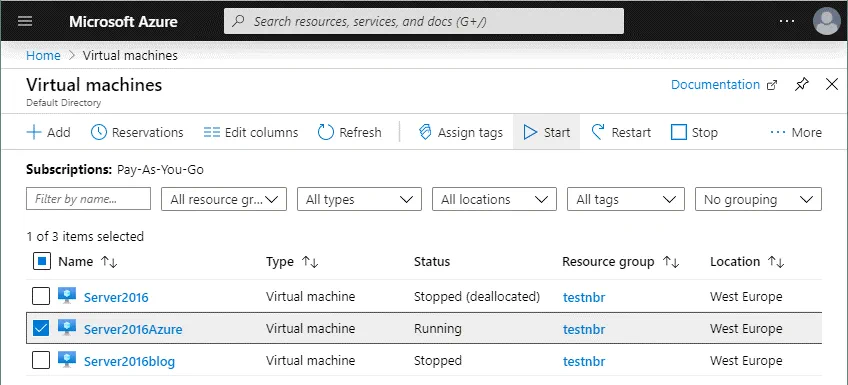This screenshot has height=385, width=848.
Task: Close the Virtual machines blade
Action: click(x=832, y=84)
